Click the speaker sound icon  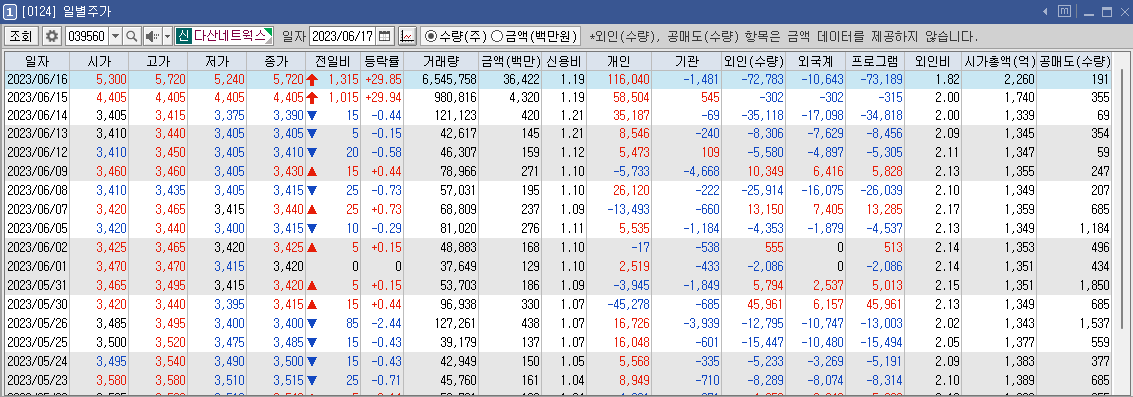coord(152,35)
